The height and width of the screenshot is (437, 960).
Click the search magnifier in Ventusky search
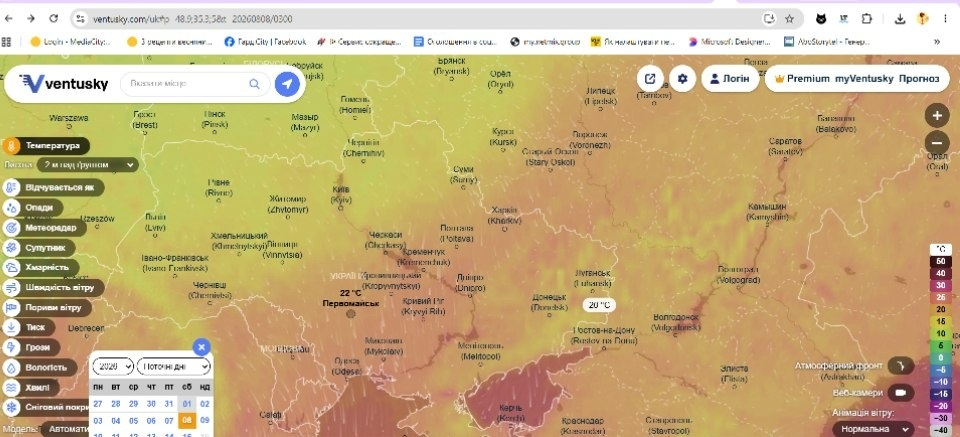[x=254, y=84]
